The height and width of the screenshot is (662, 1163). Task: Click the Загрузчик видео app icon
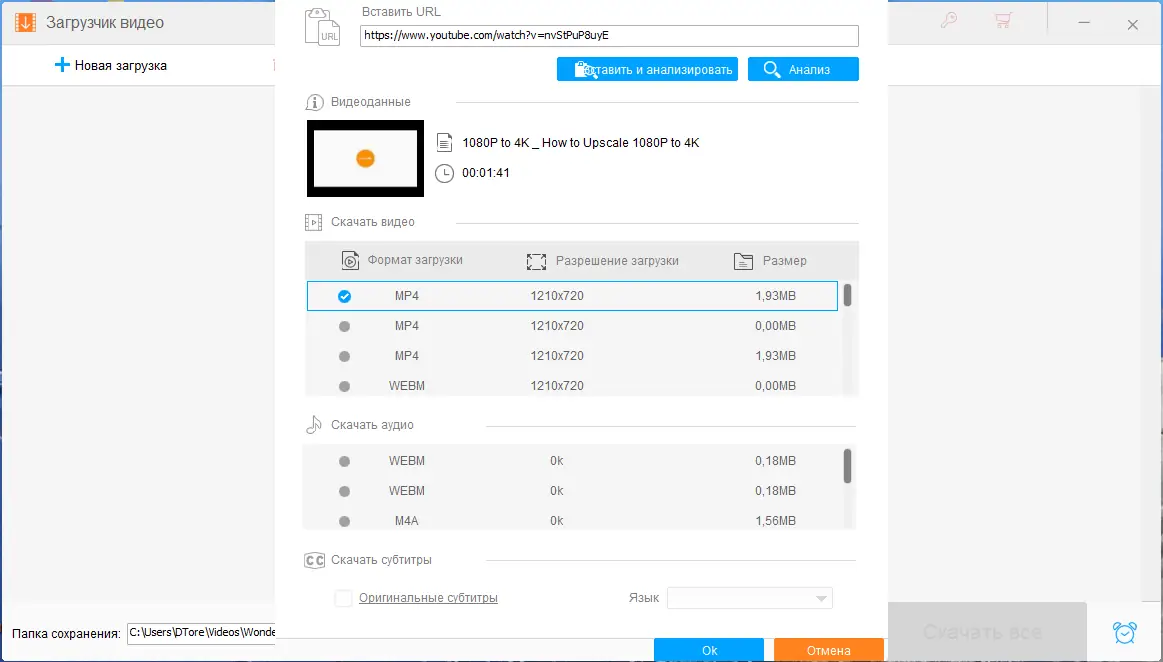pos(25,21)
